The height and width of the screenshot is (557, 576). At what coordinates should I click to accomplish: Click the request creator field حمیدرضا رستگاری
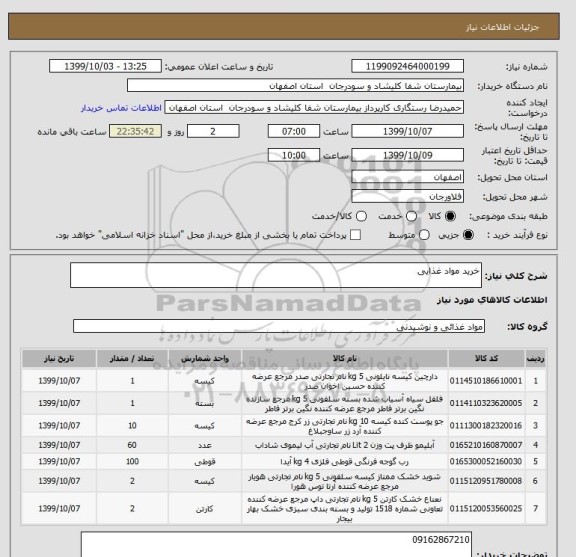pos(314,108)
